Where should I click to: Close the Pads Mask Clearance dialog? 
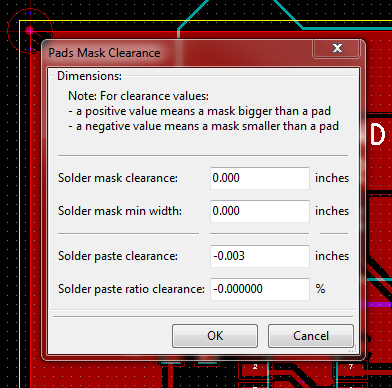[337, 49]
